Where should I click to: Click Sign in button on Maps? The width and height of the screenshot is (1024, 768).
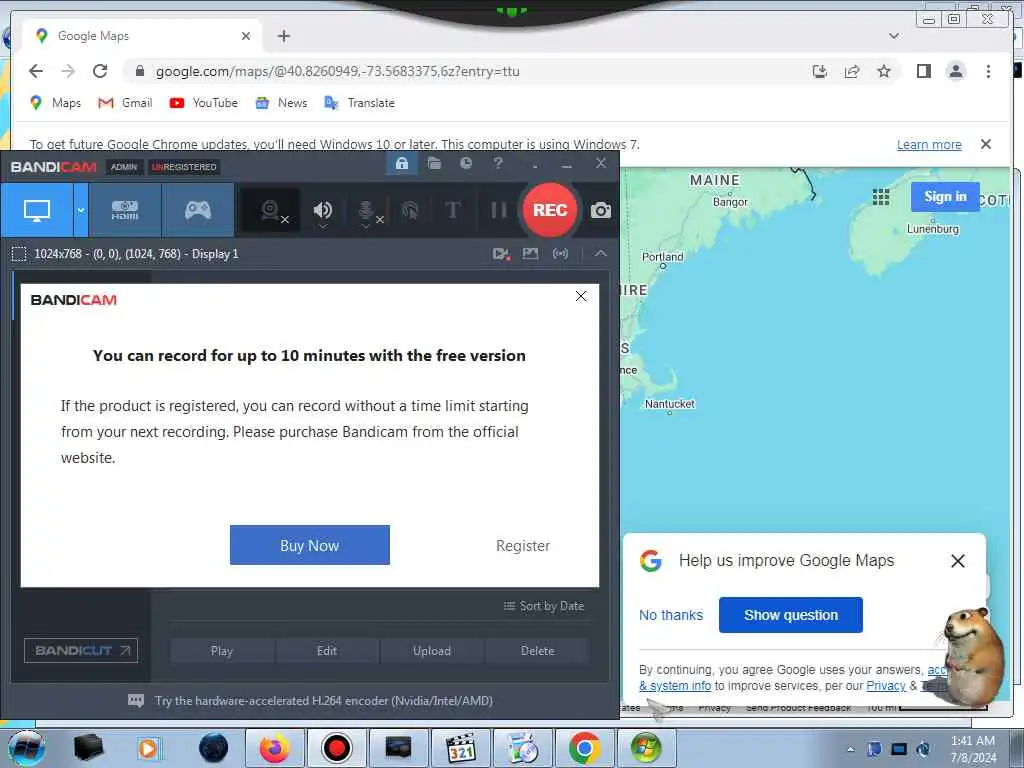coord(945,197)
